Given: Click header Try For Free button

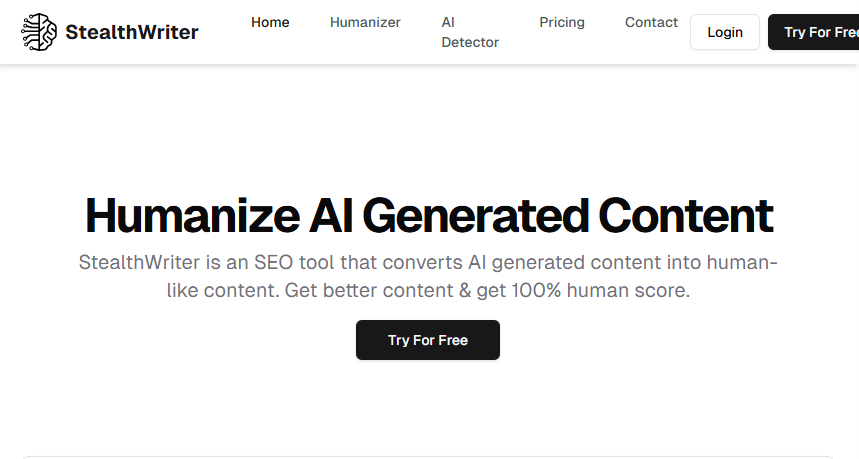Looking at the screenshot, I should (814, 32).
